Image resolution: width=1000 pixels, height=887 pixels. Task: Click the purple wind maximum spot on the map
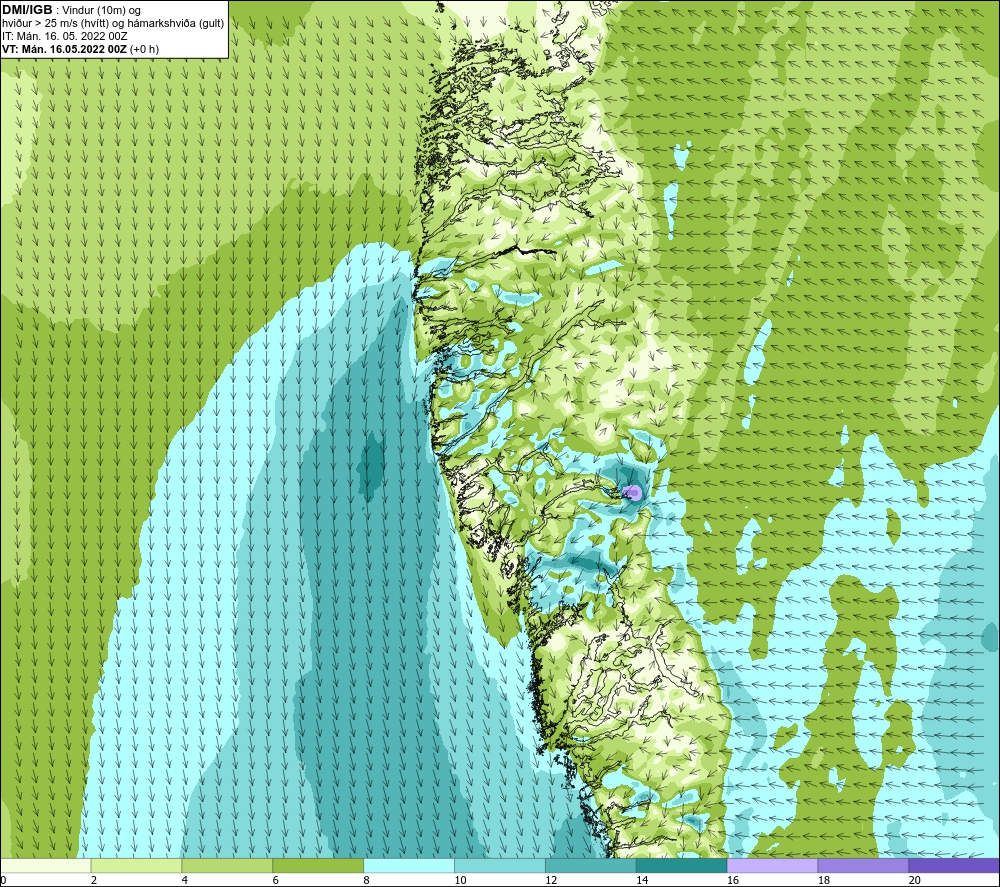[x=632, y=492]
